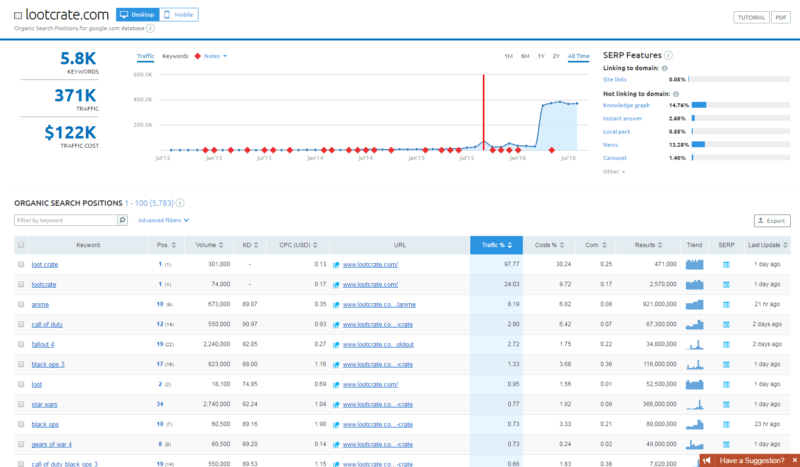
Task: Click info icon next to Linking to domain
Action: pyautogui.click(x=665, y=68)
